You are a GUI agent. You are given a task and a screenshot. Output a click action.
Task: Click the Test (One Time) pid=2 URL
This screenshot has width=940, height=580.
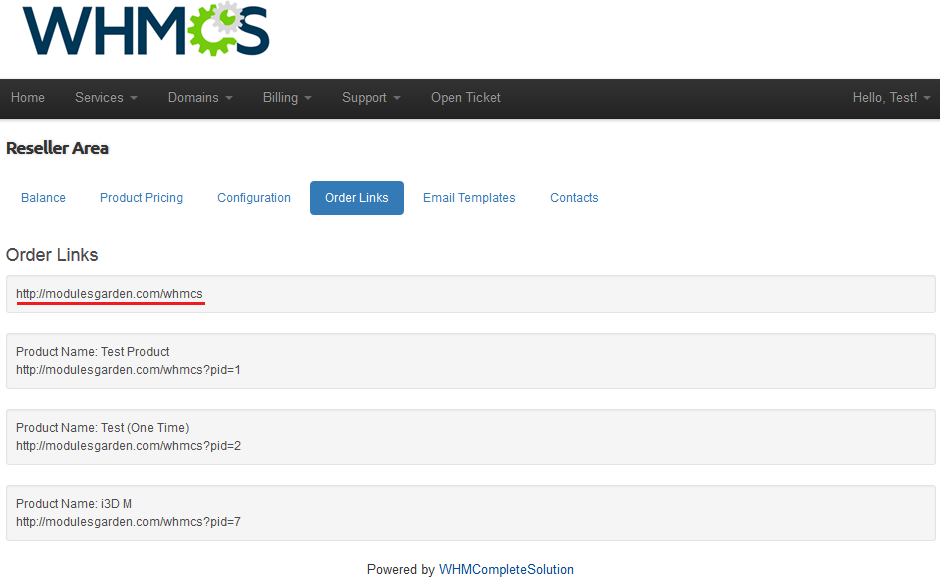(128, 446)
